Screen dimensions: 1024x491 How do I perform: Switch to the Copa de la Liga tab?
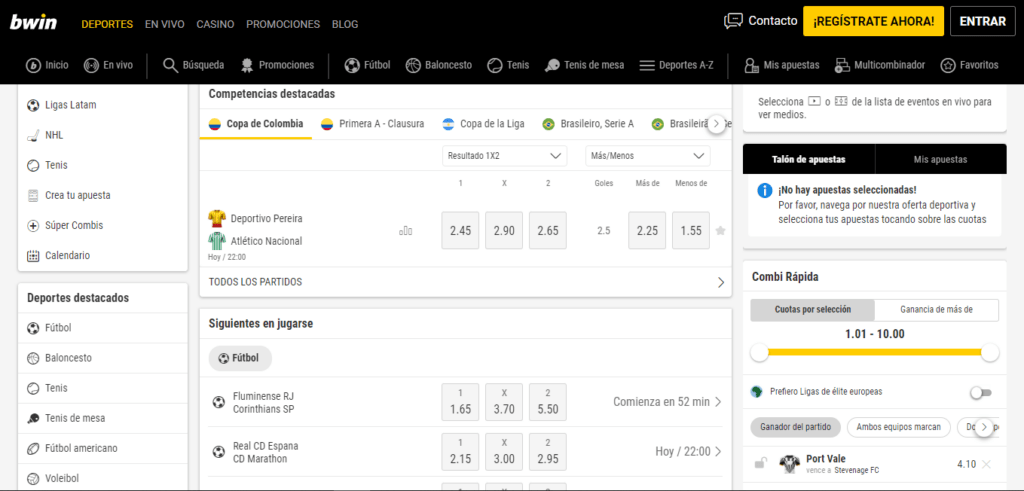[x=483, y=124]
